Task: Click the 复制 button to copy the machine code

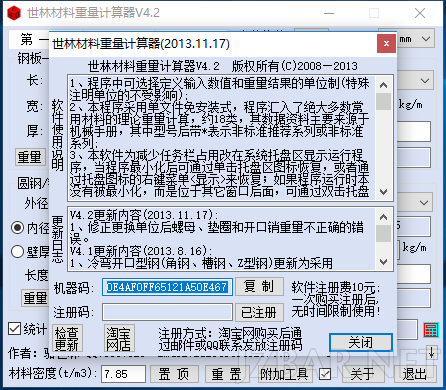Action: (x=259, y=287)
